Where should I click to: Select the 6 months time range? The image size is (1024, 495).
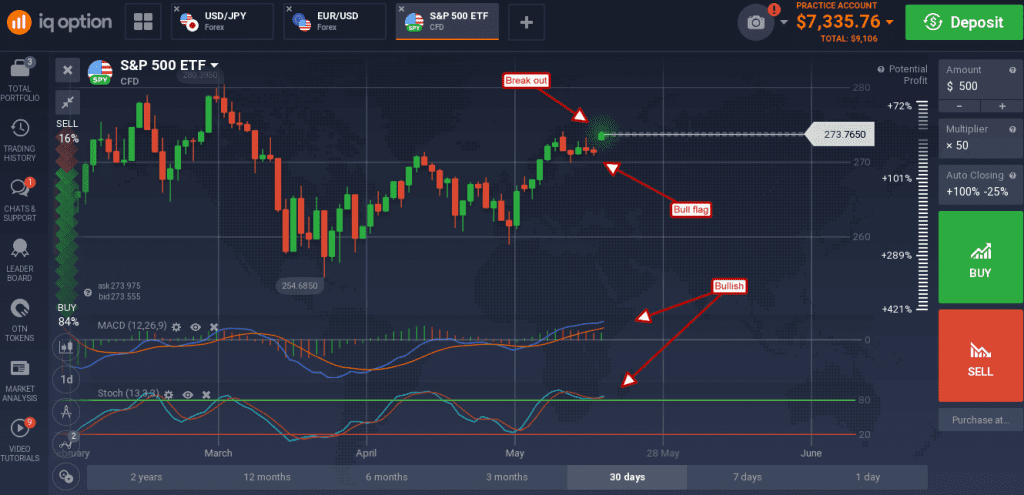(387, 477)
